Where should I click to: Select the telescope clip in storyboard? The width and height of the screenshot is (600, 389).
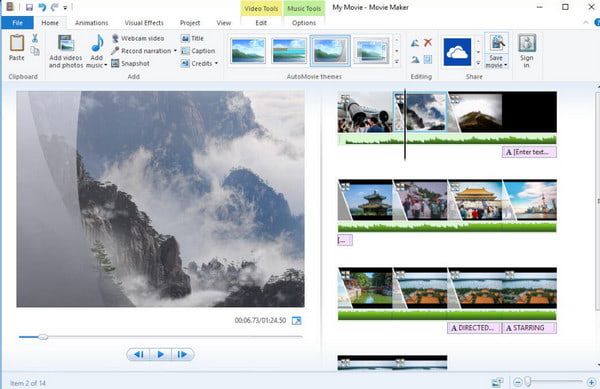(x=365, y=112)
